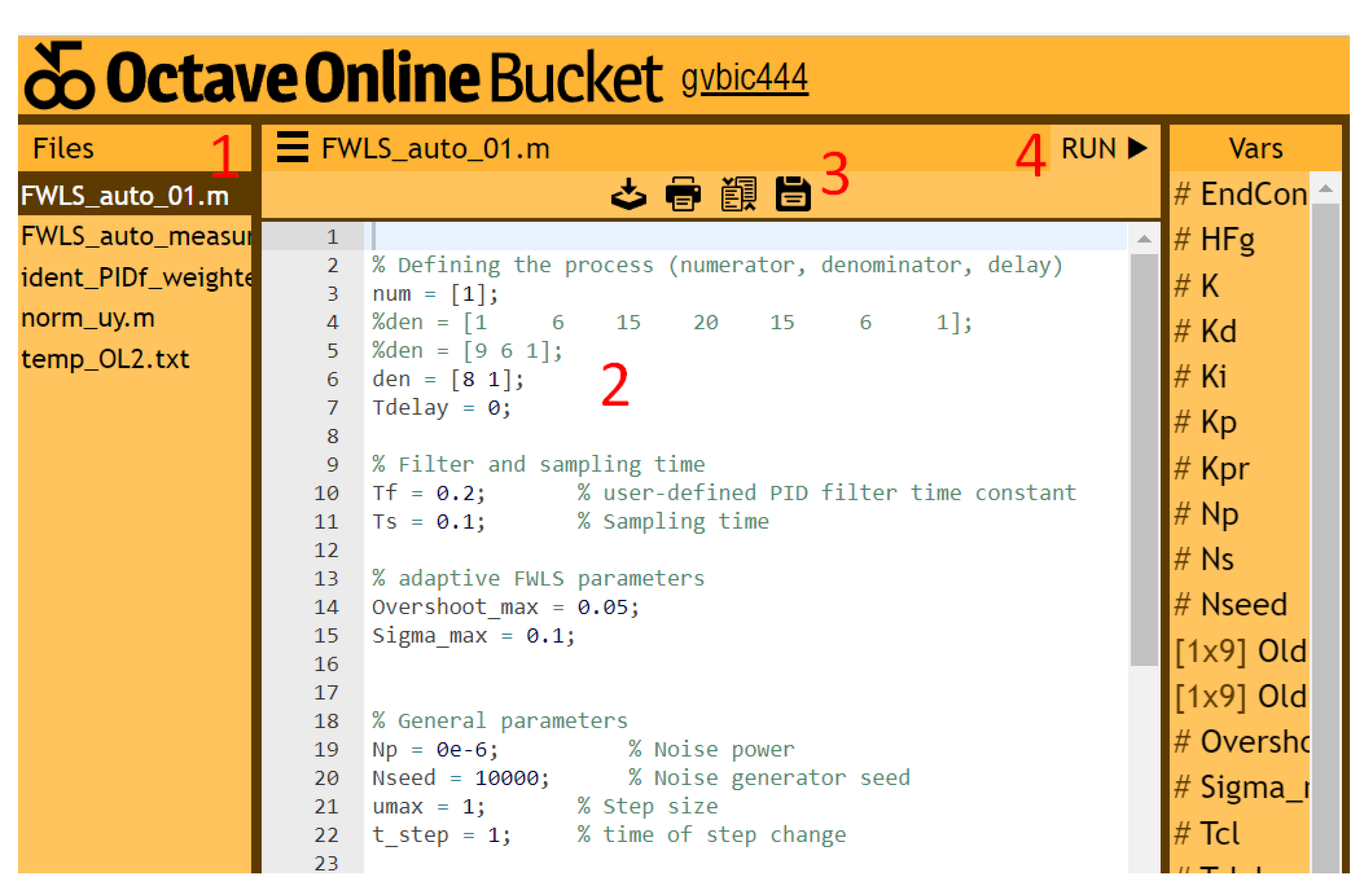Click the Files panel header
The image size is (1372, 890).
tap(63, 148)
